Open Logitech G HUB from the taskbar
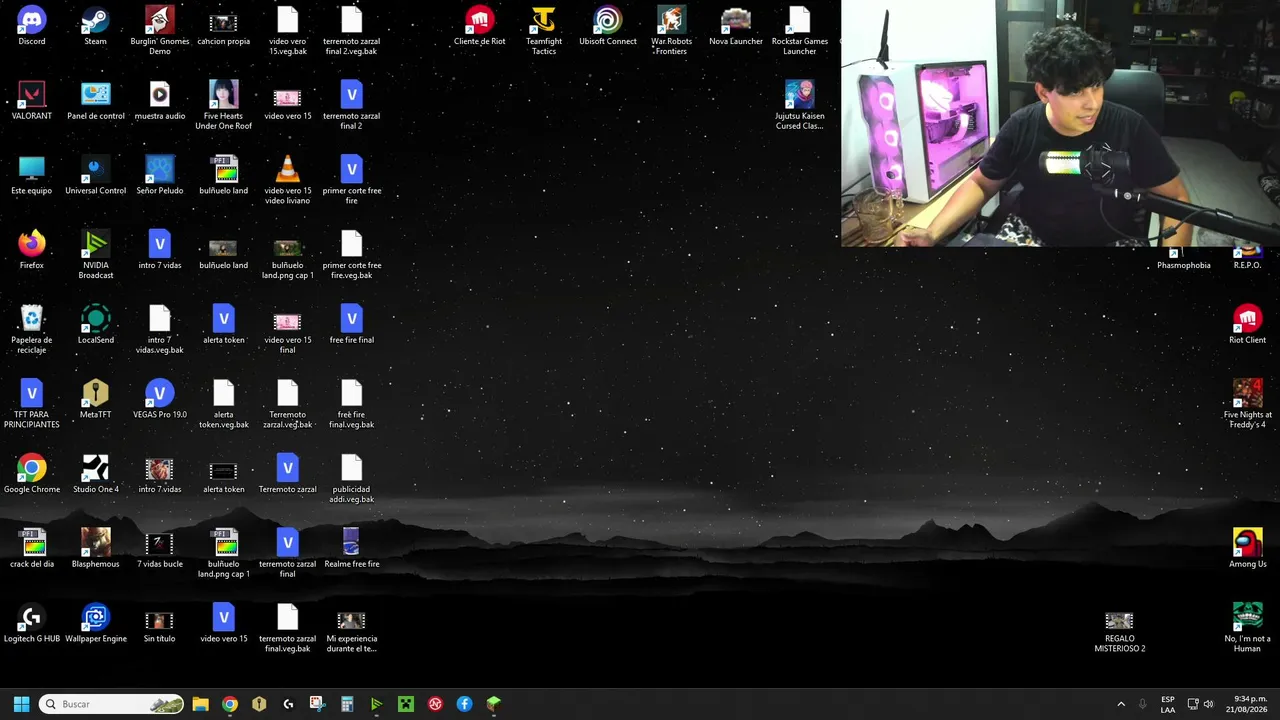The image size is (1280, 720). coord(288,704)
